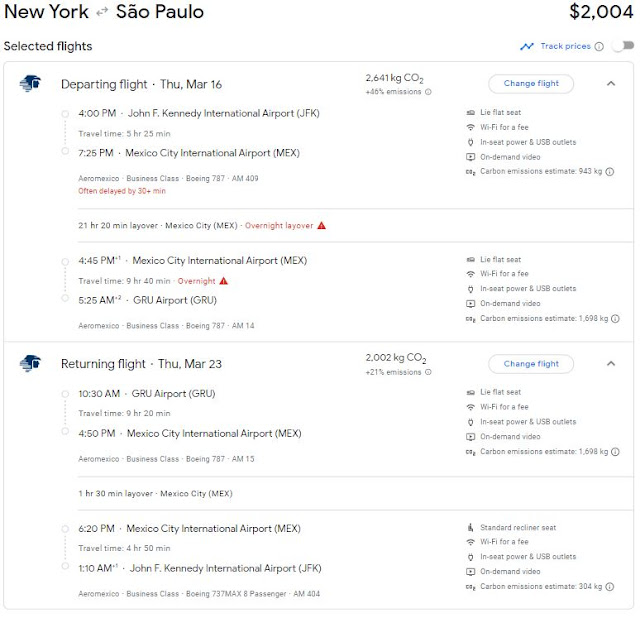Click the Often delayed by 30+ min notice
This screenshot has width=640, height=618.
pyautogui.click(x=122, y=191)
